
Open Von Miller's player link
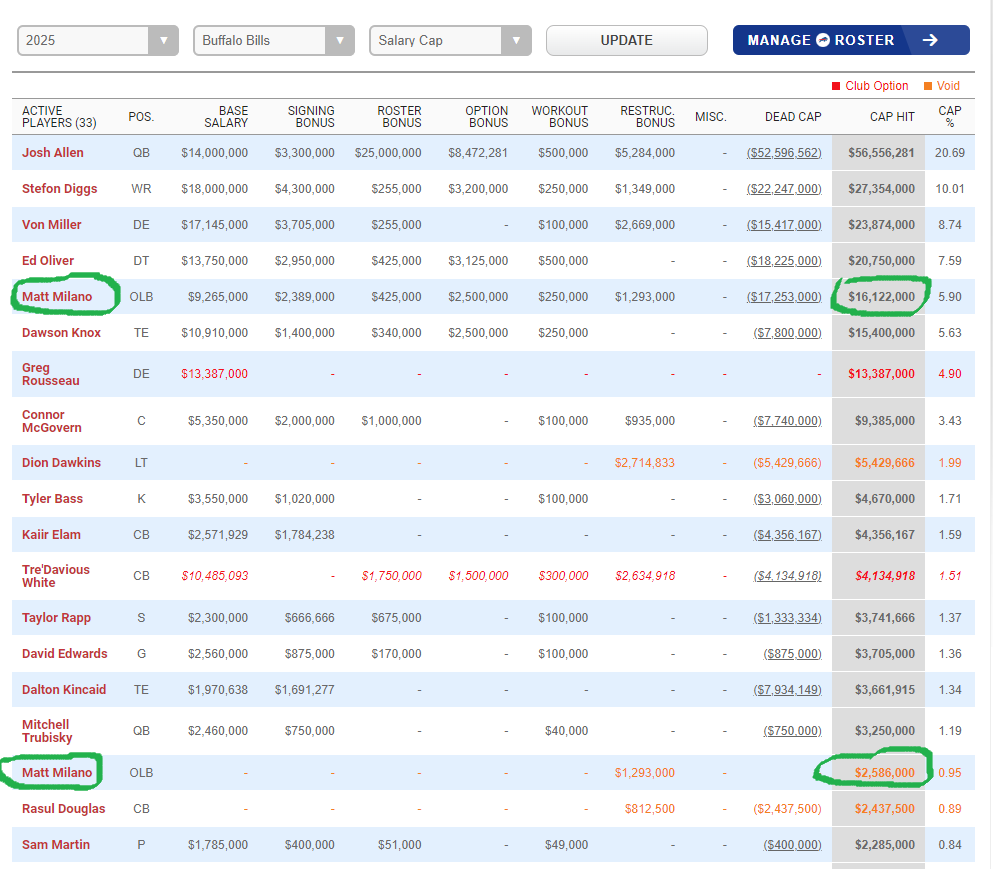pos(51,225)
